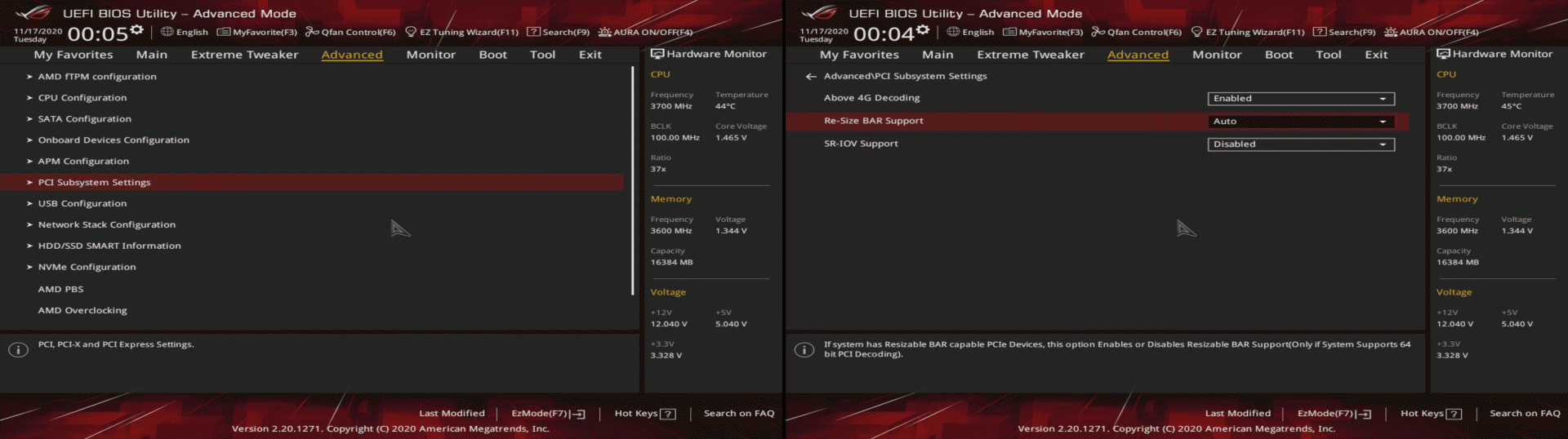The height and width of the screenshot is (439, 1568).
Task: Launch EZ Tuning Wizard on the screen listing AMD fTPM
Action: pyautogui.click(x=461, y=33)
